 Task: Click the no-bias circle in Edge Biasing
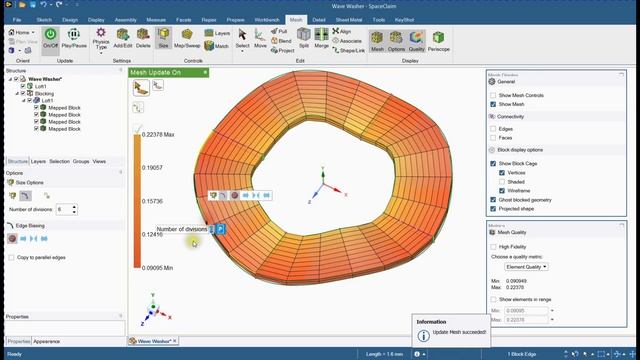12,238
